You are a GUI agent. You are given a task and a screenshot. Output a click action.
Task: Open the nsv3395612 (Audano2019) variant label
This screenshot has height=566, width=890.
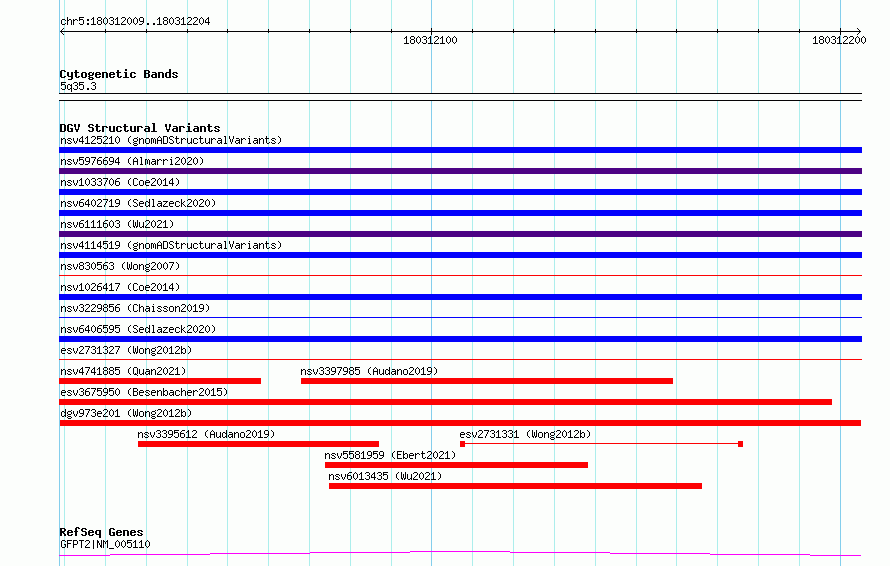click(x=206, y=434)
